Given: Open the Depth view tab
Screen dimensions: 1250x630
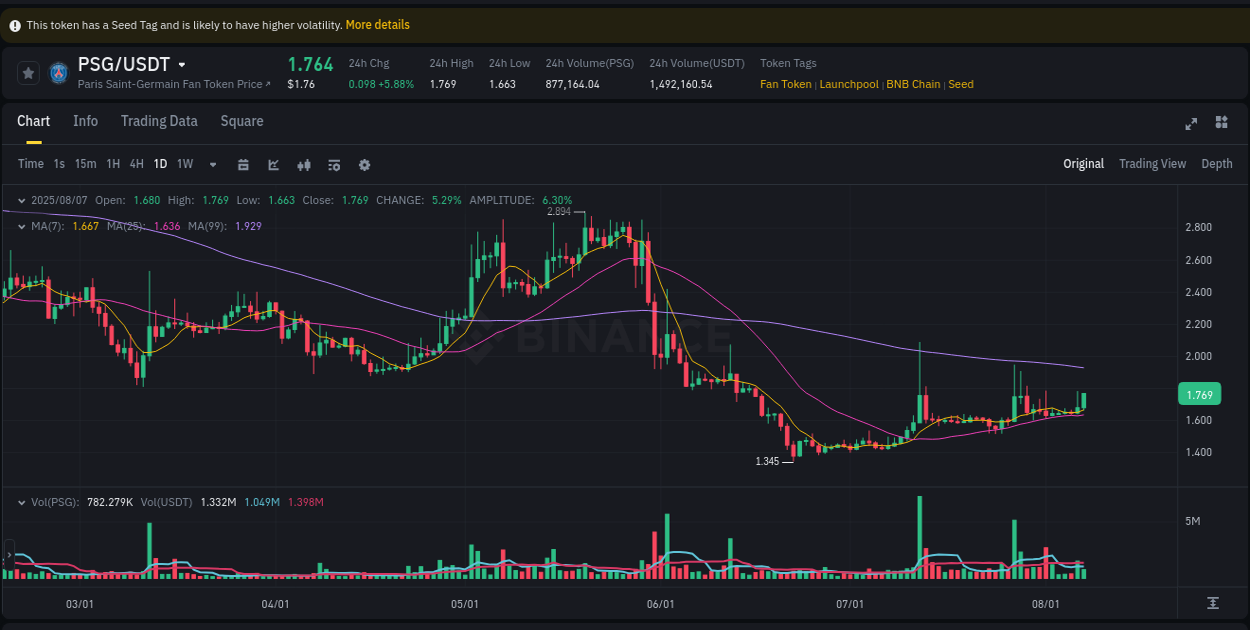Looking at the screenshot, I should pos(1217,163).
